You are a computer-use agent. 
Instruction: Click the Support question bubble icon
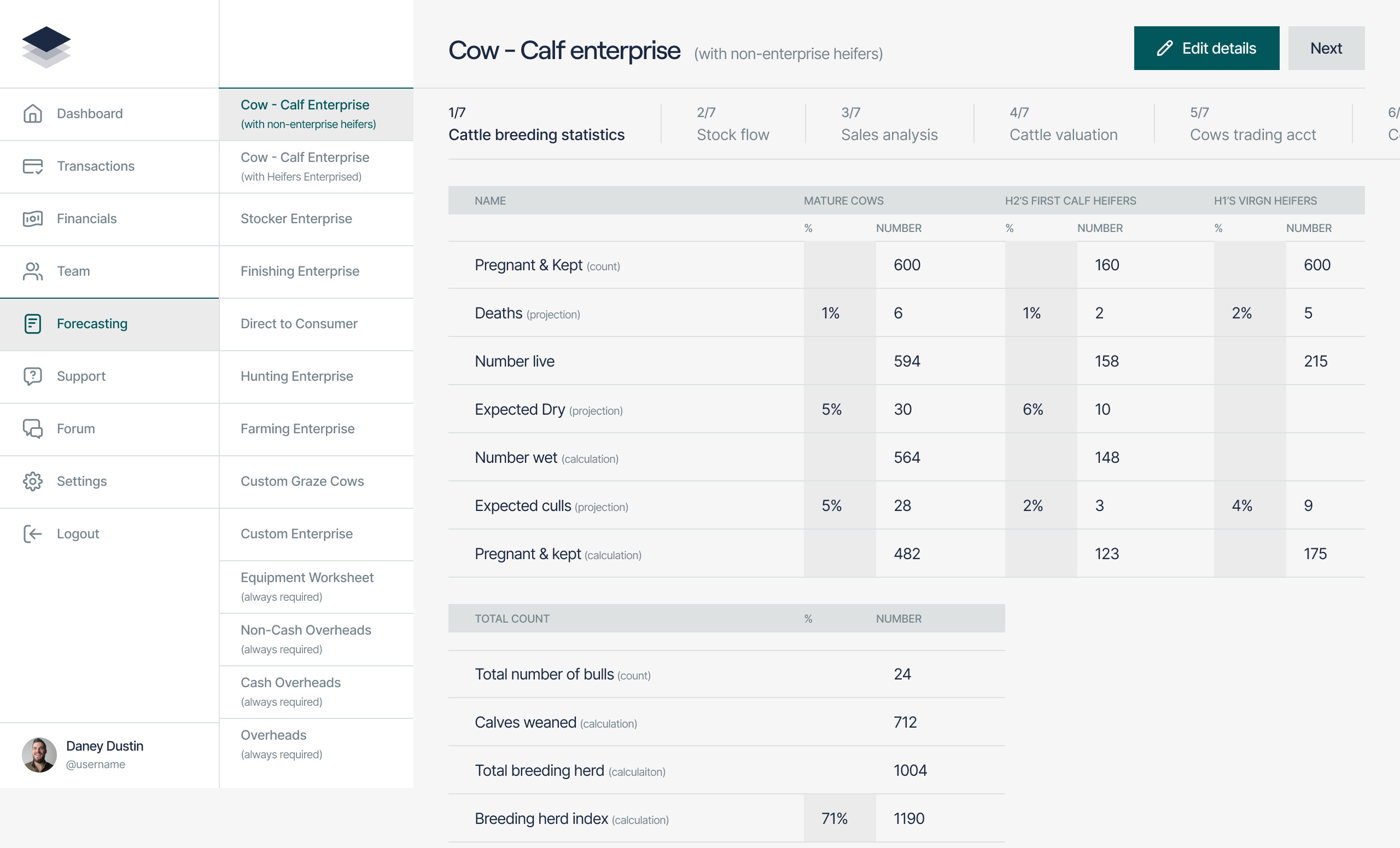(32, 376)
